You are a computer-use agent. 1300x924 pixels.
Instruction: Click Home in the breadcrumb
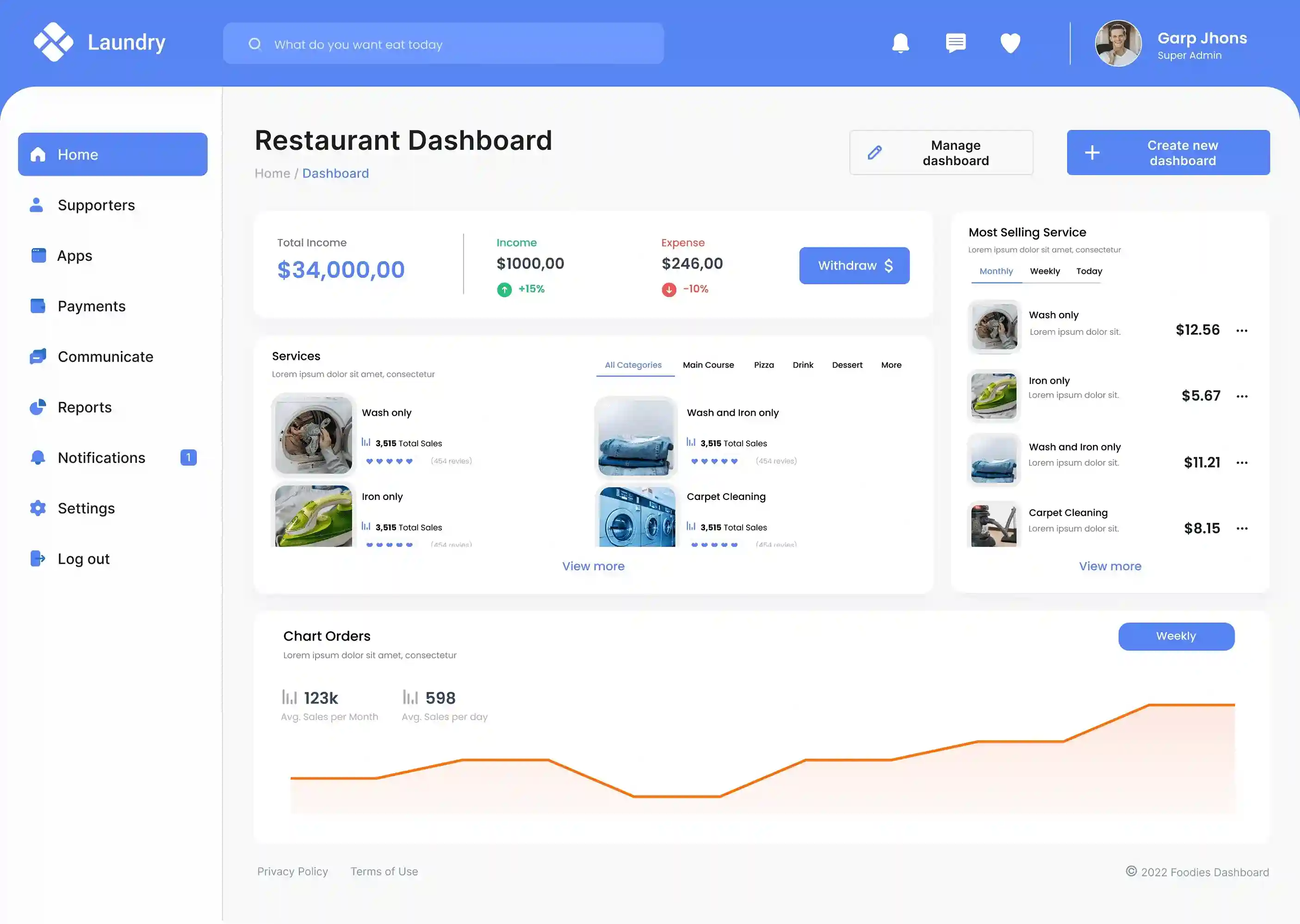coord(272,173)
